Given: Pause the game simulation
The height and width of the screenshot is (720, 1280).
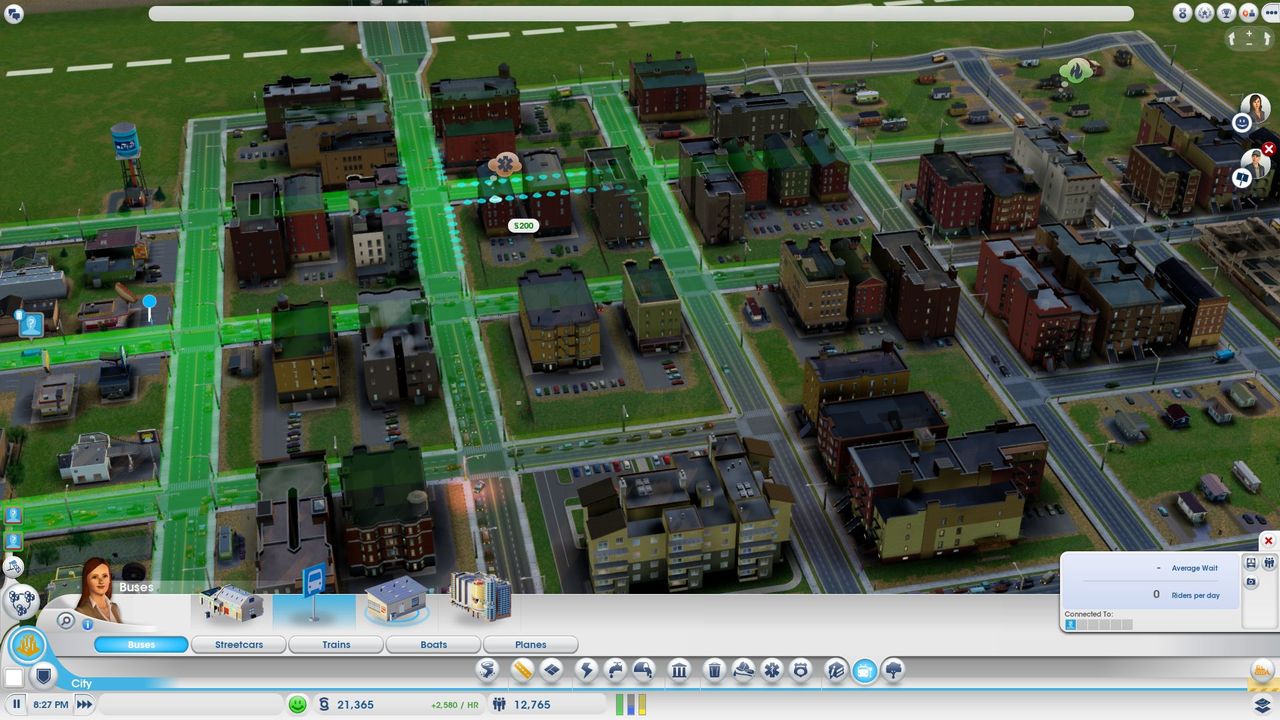Looking at the screenshot, I should (x=17, y=705).
